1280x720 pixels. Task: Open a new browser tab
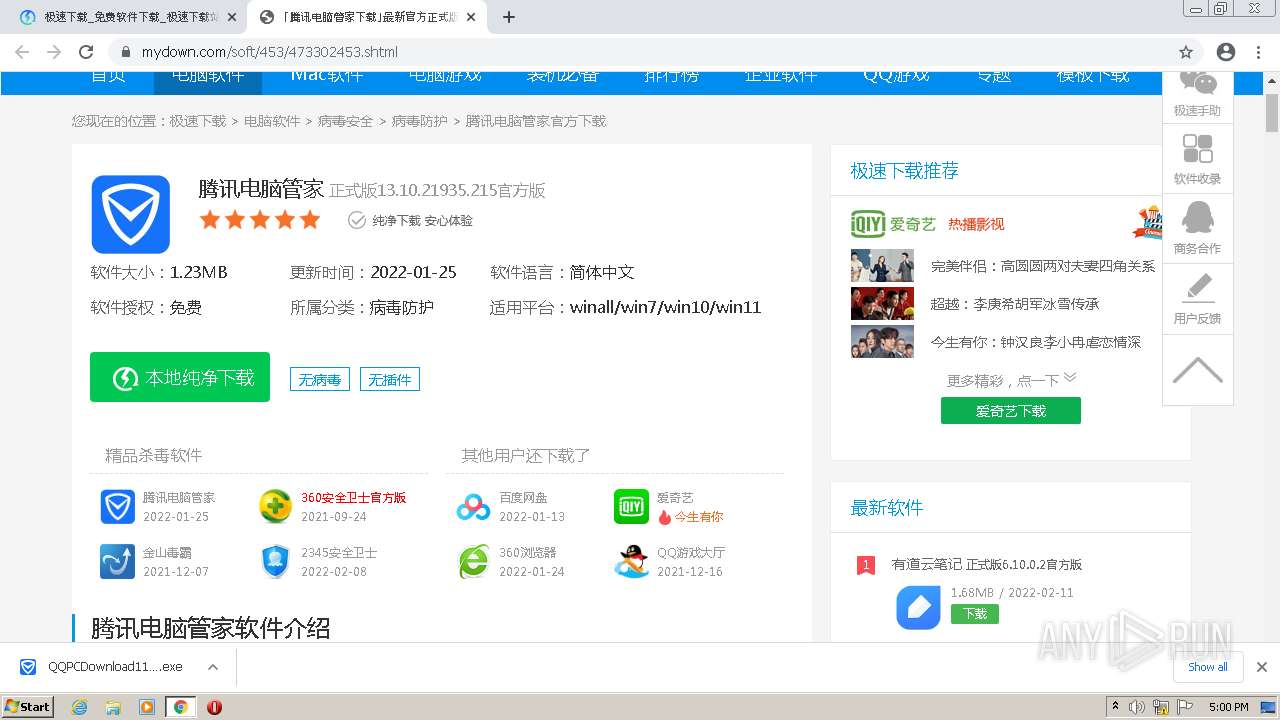(509, 17)
